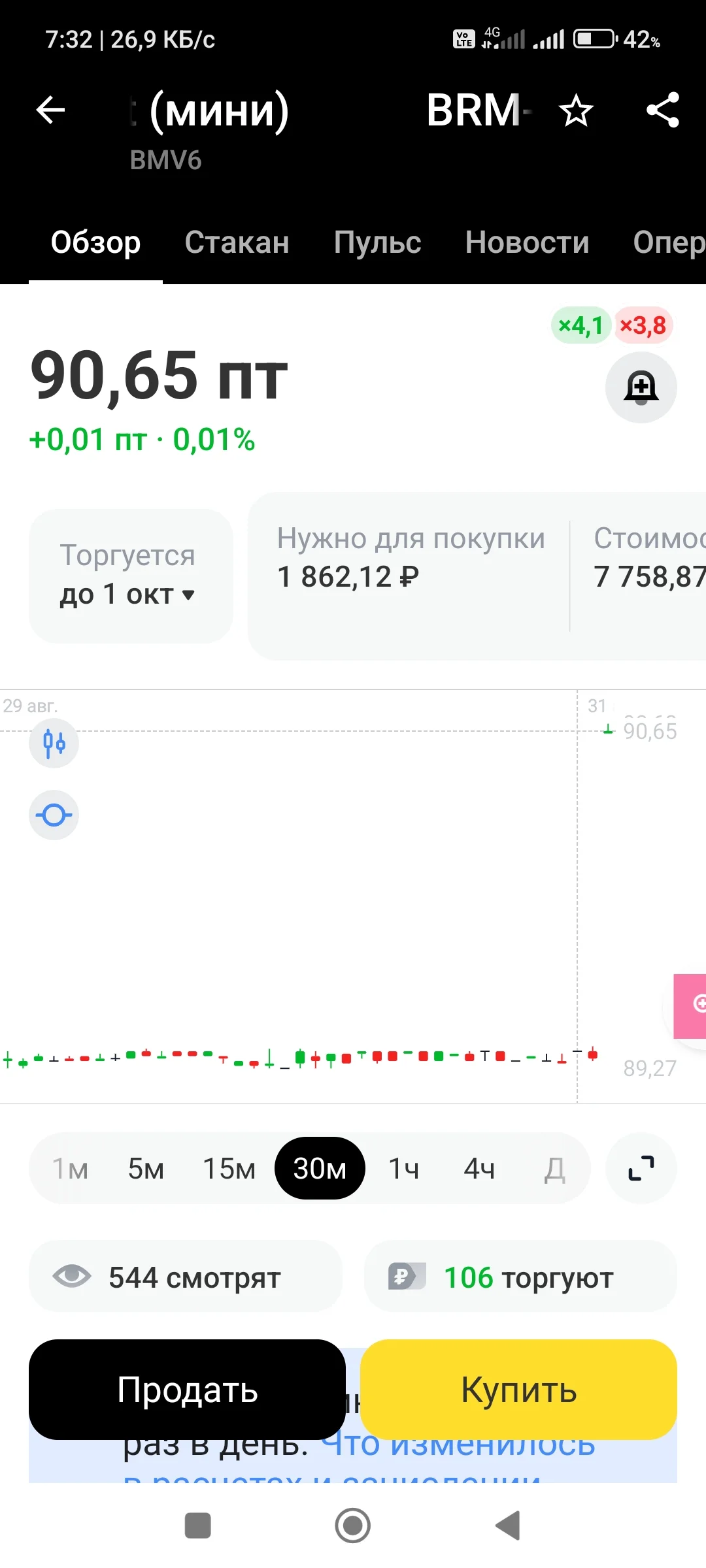
Task: Tap the 1 862,12 ₽ amount
Action: coord(348,576)
